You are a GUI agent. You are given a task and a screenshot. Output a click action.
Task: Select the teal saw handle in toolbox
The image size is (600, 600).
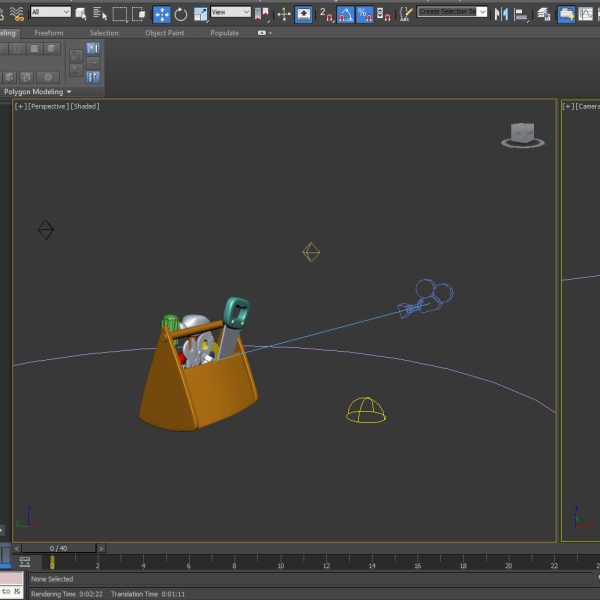point(236,312)
